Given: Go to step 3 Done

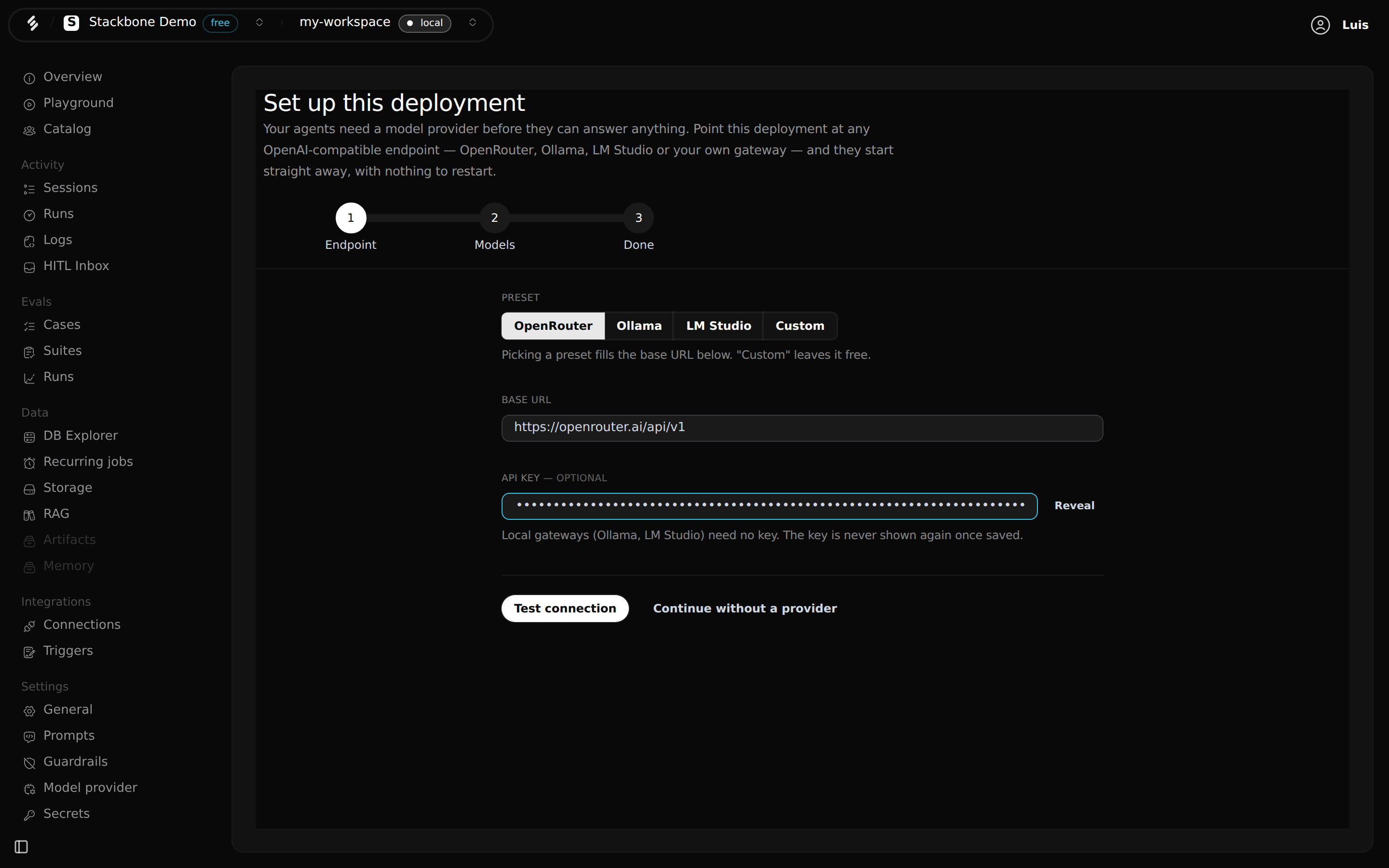Looking at the screenshot, I should click(638, 218).
